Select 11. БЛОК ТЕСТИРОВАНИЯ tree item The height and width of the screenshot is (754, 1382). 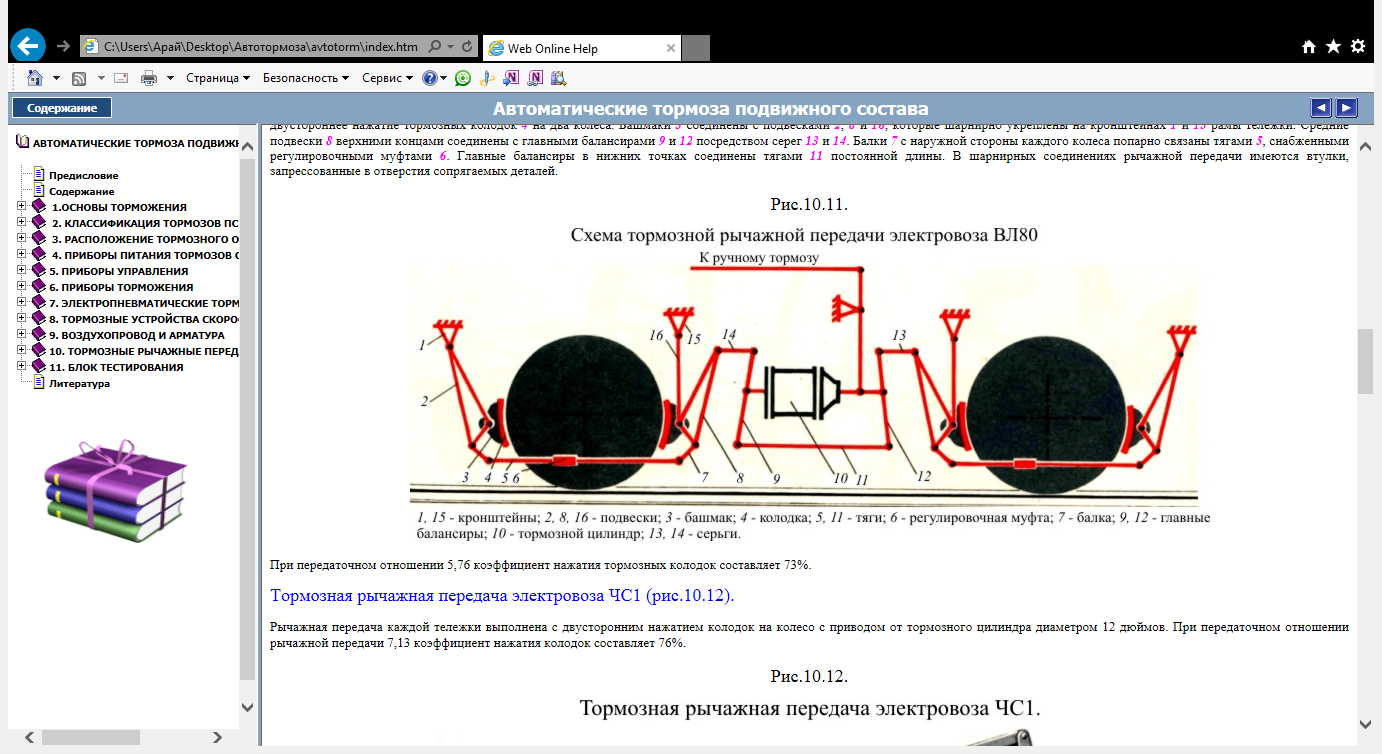click(x=116, y=367)
